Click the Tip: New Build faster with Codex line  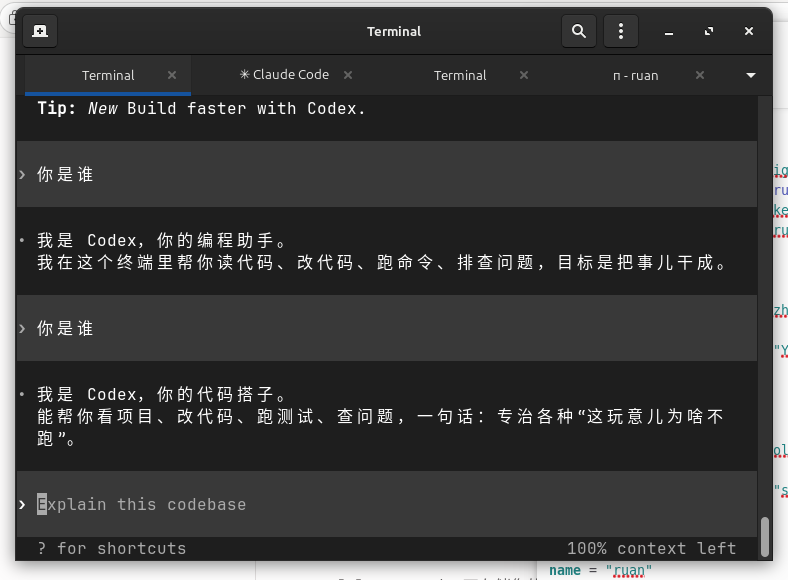[201, 108]
